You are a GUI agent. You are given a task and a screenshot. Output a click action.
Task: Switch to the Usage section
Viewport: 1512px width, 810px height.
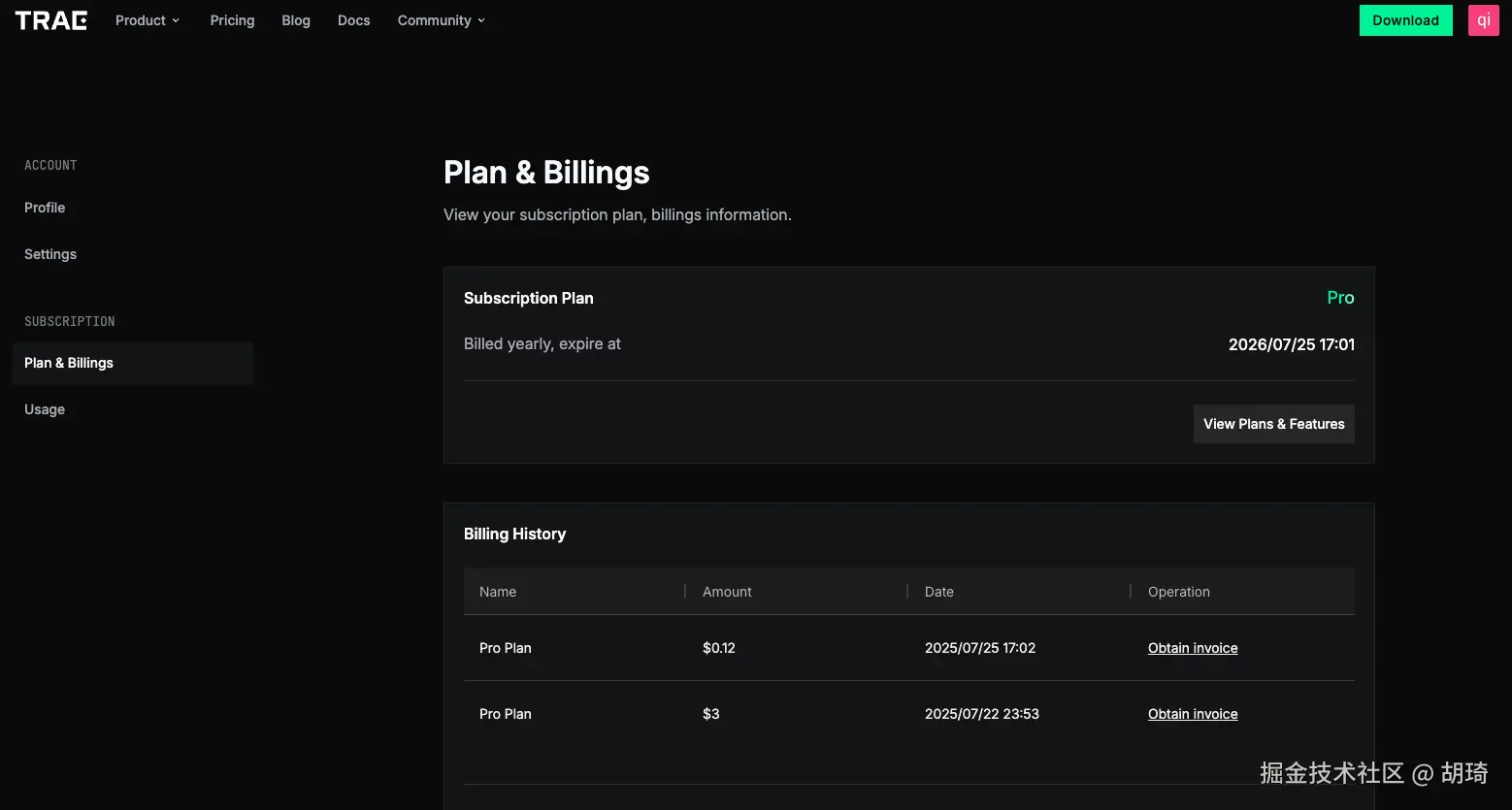pos(45,409)
